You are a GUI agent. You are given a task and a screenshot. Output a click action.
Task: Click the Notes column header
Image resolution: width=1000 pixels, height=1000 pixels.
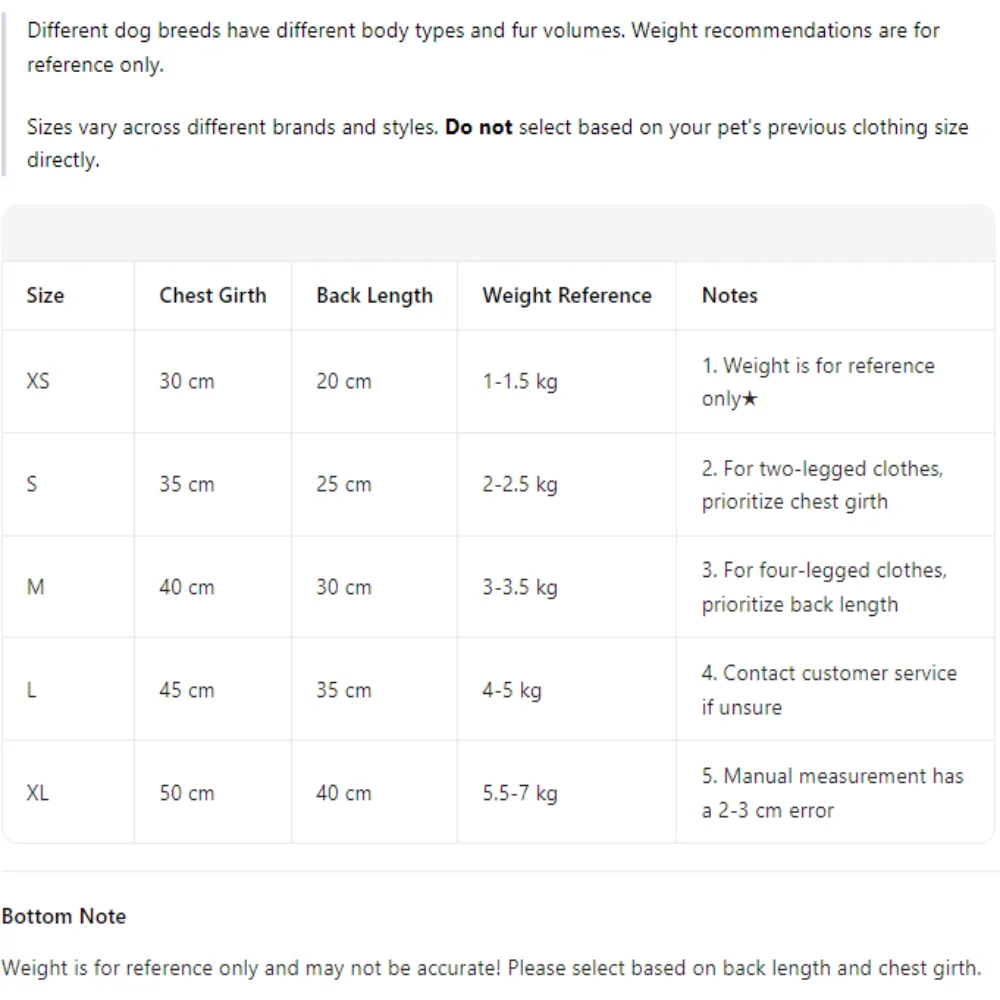[730, 295]
